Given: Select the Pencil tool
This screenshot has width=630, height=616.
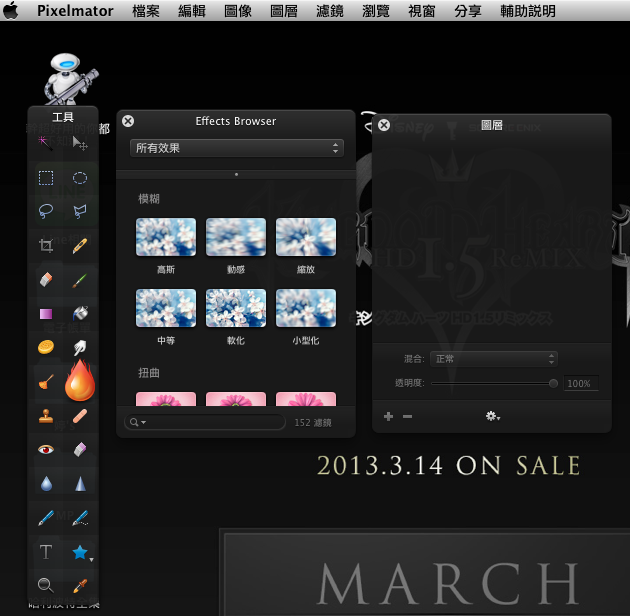Looking at the screenshot, I should coord(80,245).
